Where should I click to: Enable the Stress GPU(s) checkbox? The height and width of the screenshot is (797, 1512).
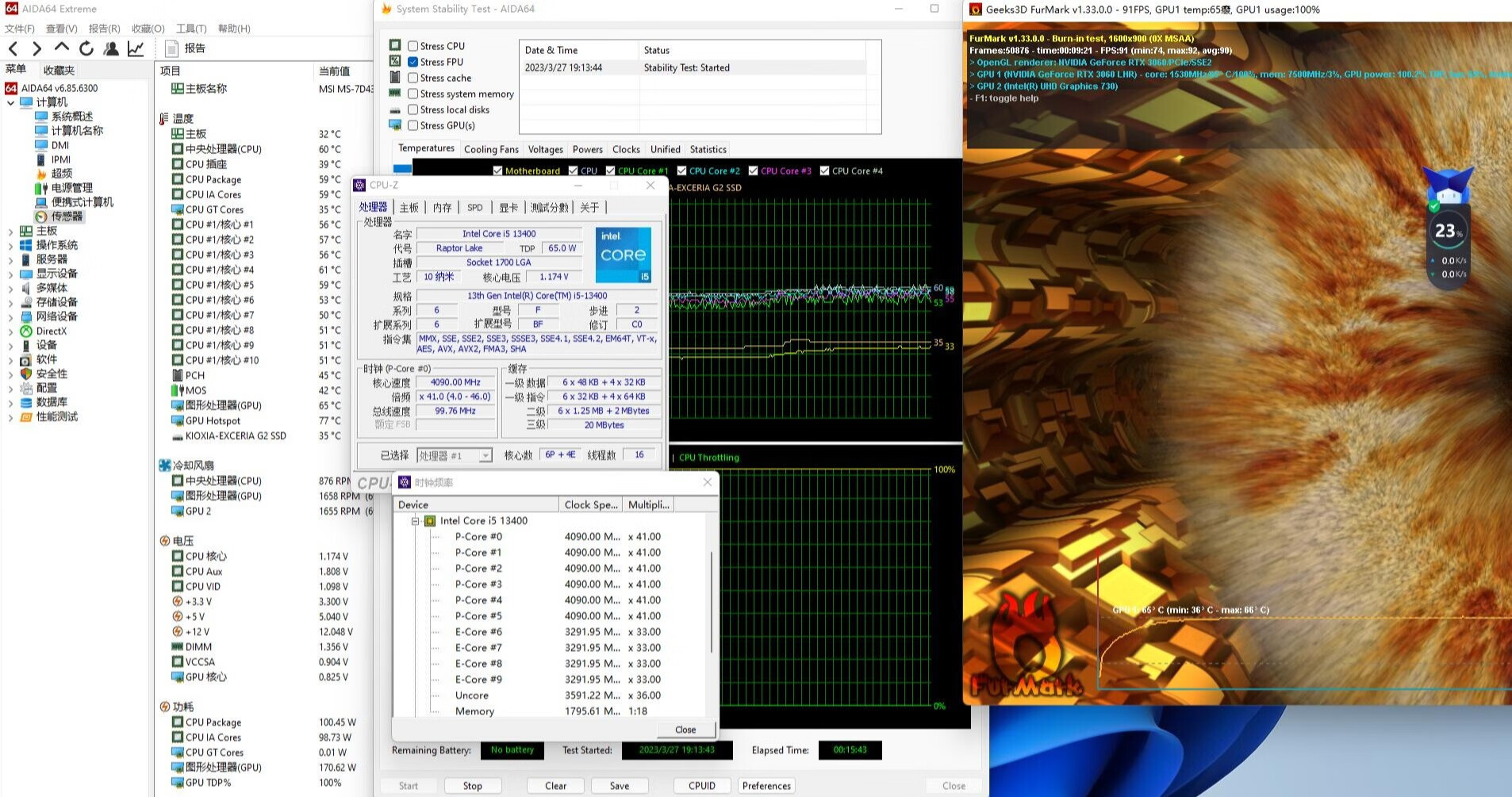pyautogui.click(x=413, y=125)
